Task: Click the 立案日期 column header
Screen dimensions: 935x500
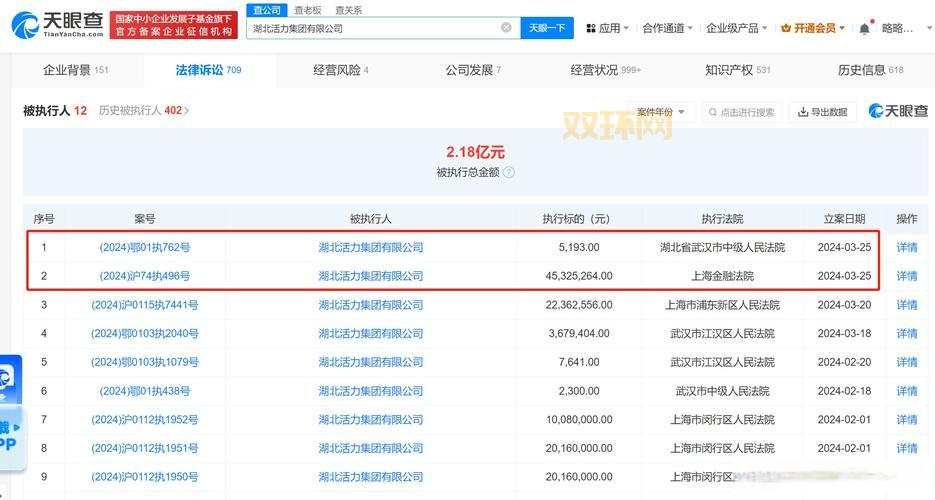Action: tap(844, 219)
